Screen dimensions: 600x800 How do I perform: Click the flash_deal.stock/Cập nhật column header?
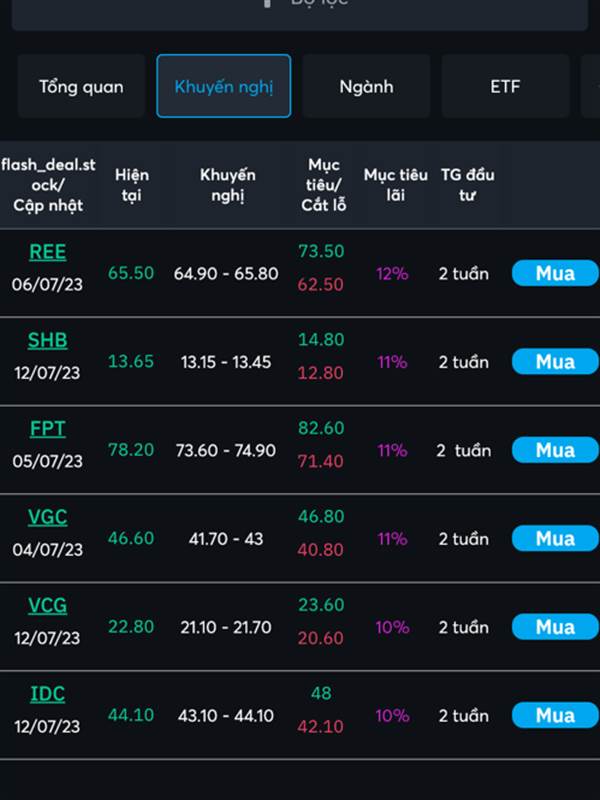pyautogui.click(x=48, y=185)
